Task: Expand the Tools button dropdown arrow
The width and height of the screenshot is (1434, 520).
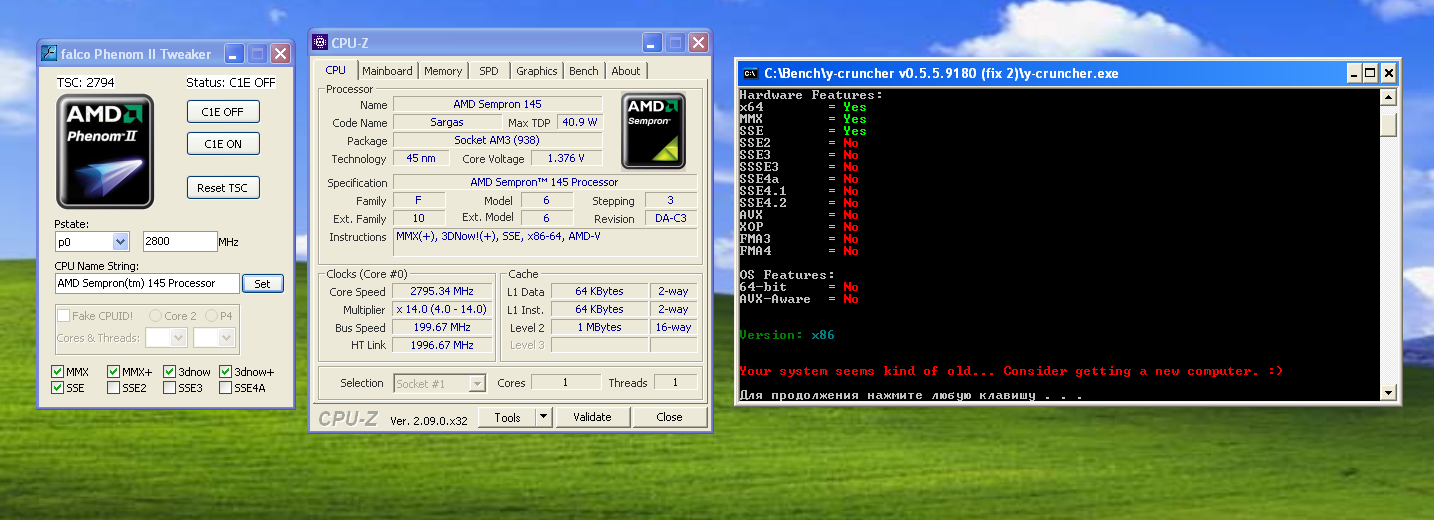Action: (543, 417)
